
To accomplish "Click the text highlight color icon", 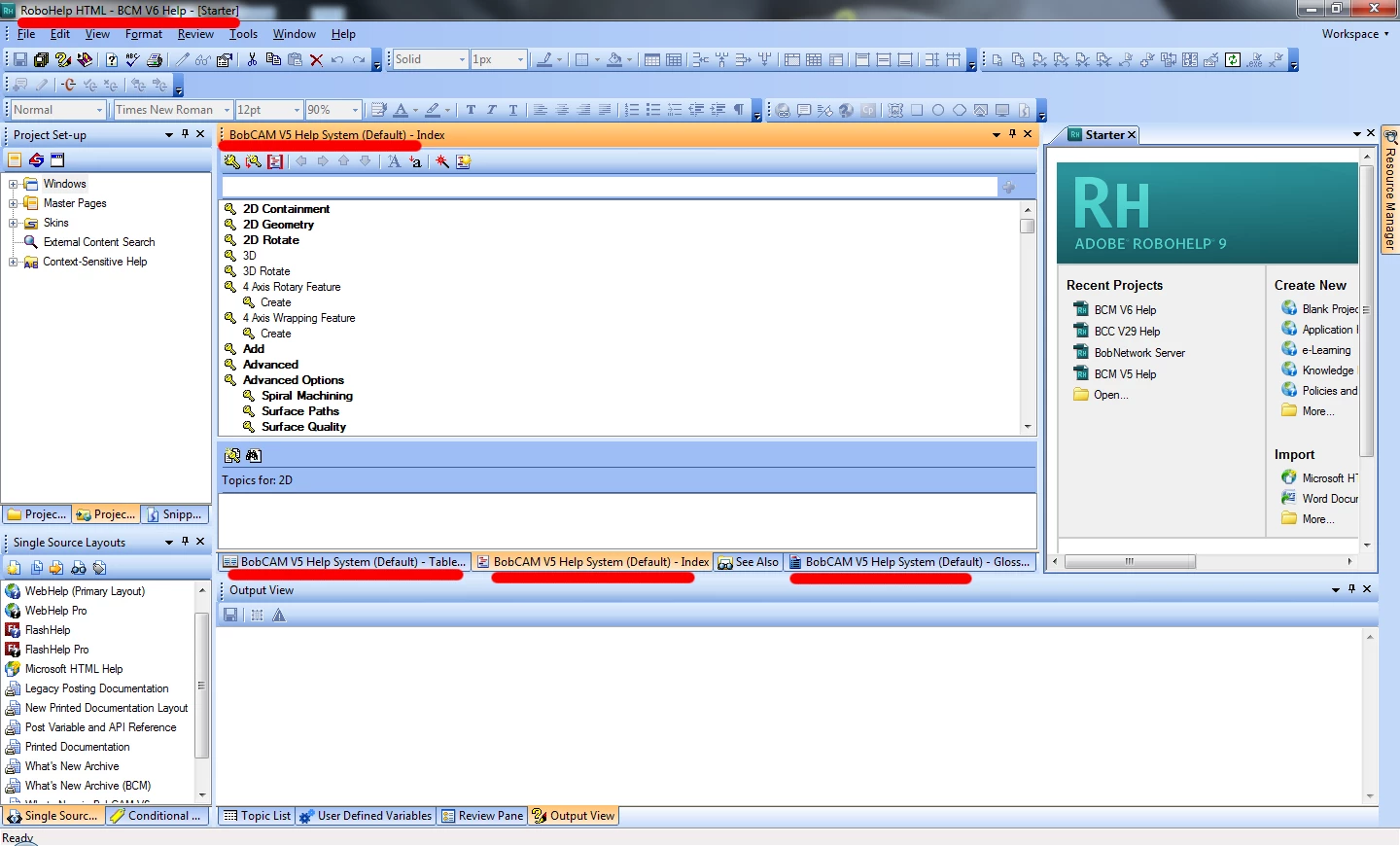I will pos(433,110).
